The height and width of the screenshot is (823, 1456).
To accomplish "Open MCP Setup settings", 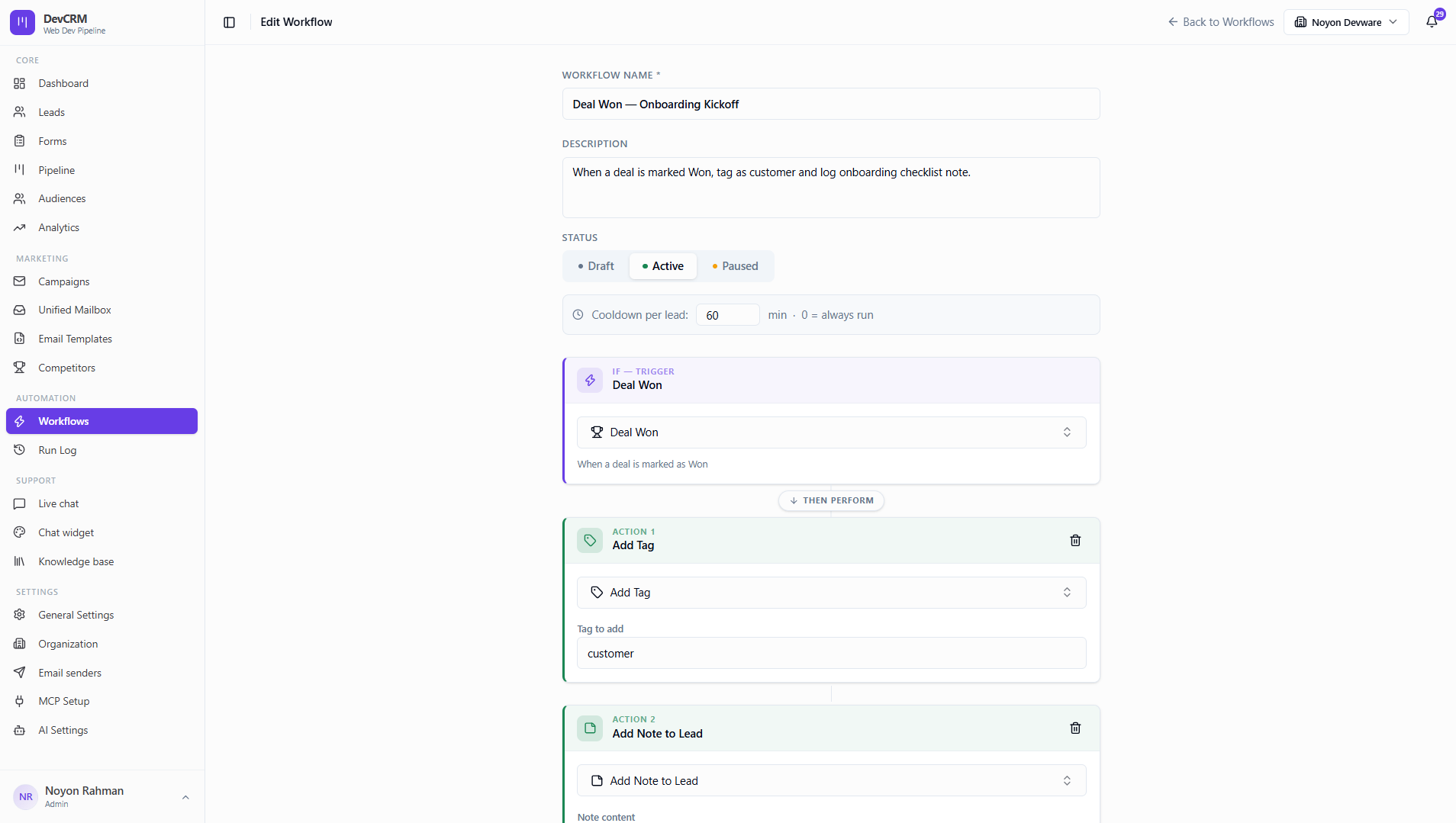I will click(101, 701).
